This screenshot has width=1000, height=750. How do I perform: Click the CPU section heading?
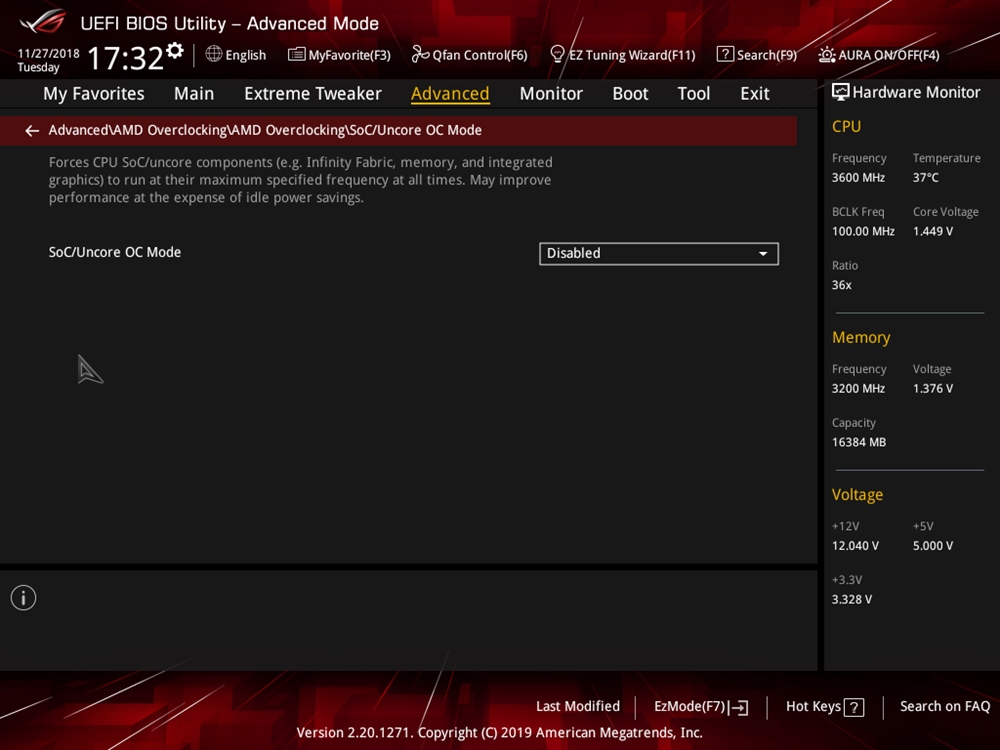coord(846,126)
